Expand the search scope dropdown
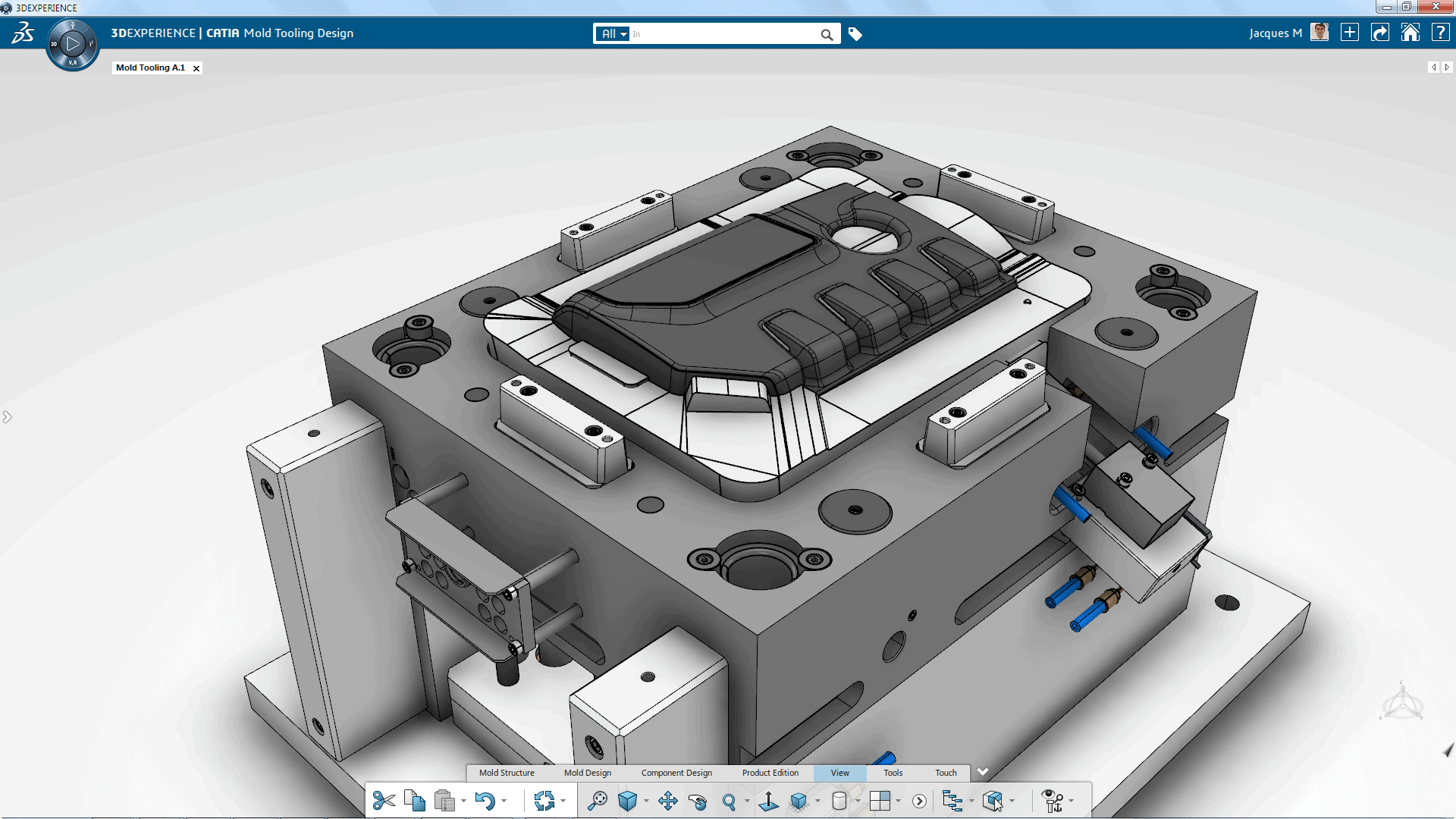1456x819 pixels. [613, 34]
